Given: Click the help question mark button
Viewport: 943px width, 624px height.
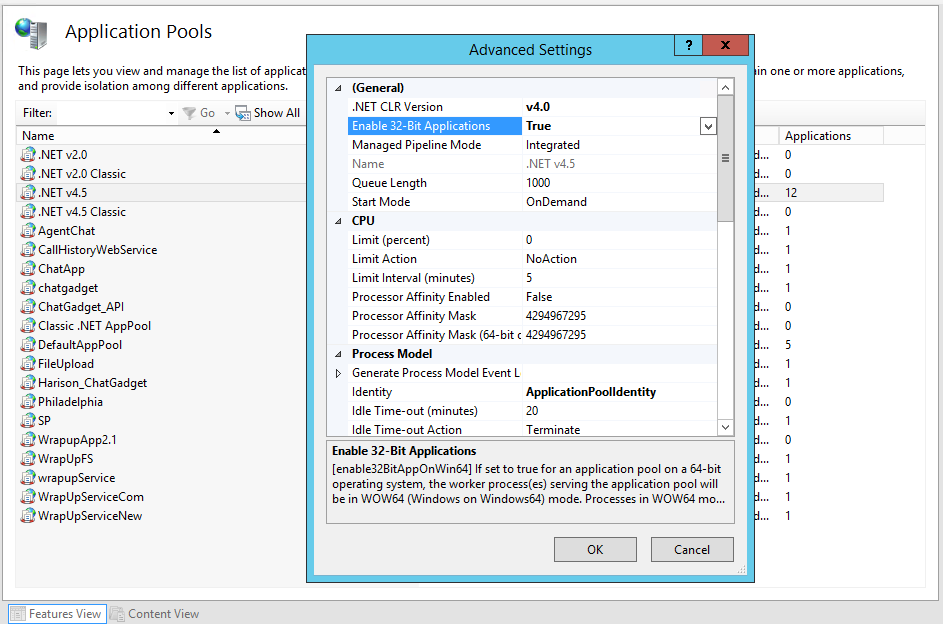Looking at the screenshot, I should [x=688, y=46].
